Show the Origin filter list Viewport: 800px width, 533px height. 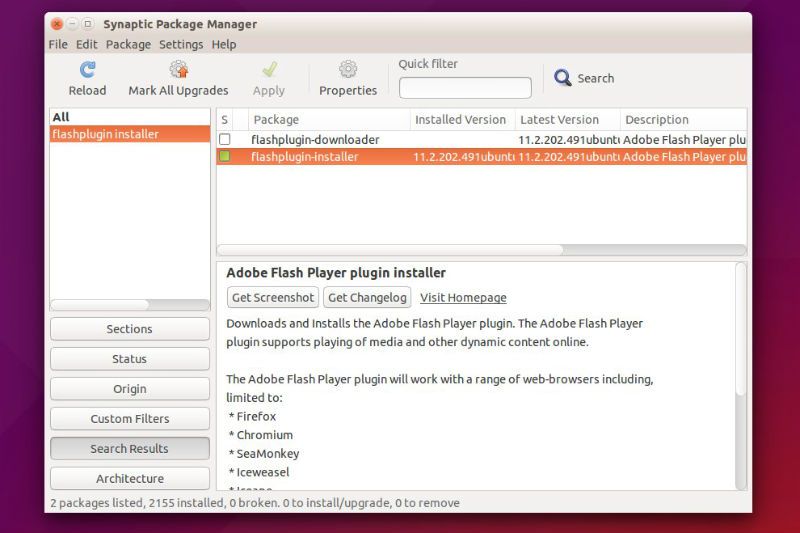[130, 389]
